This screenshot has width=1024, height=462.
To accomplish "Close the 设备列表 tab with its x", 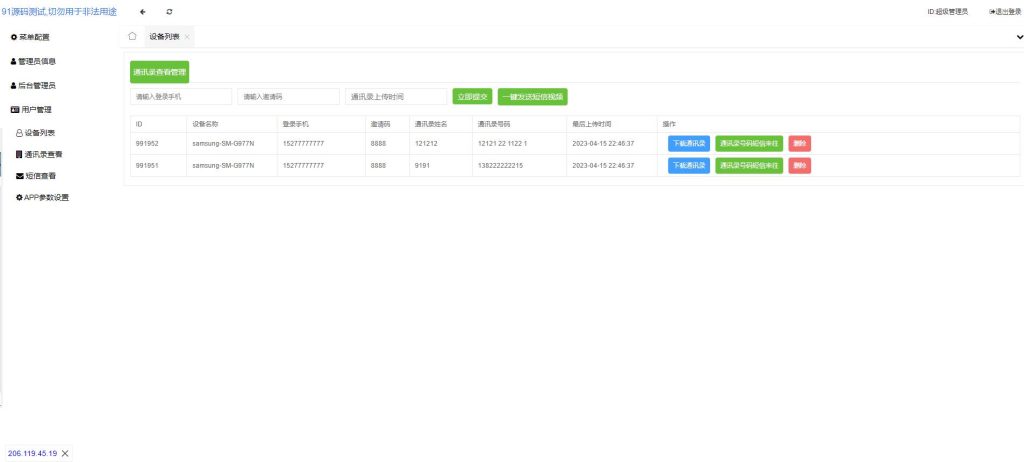I will coord(187,37).
